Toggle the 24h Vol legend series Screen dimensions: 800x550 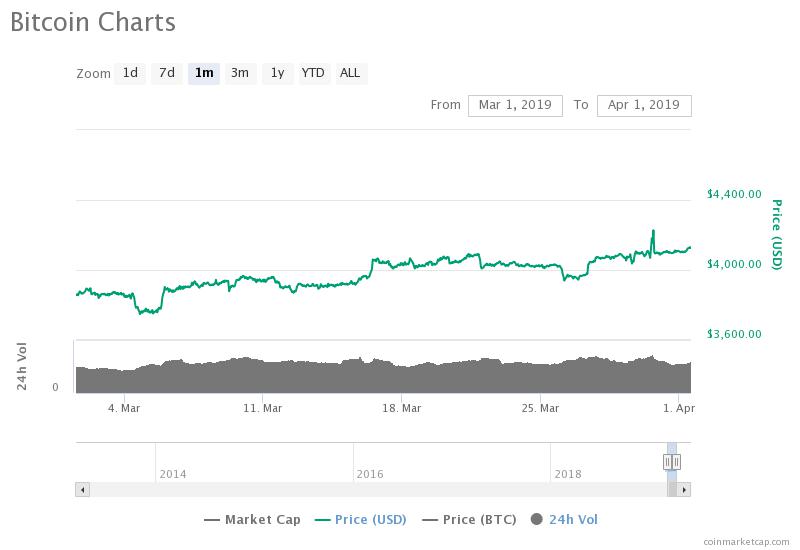click(x=564, y=519)
